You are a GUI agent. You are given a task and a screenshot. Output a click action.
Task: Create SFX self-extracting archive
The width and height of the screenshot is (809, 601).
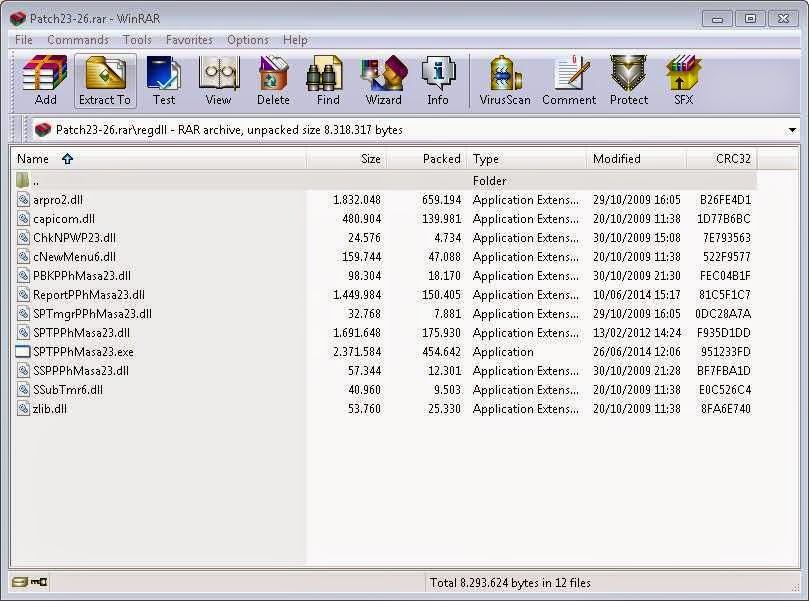click(684, 80)
